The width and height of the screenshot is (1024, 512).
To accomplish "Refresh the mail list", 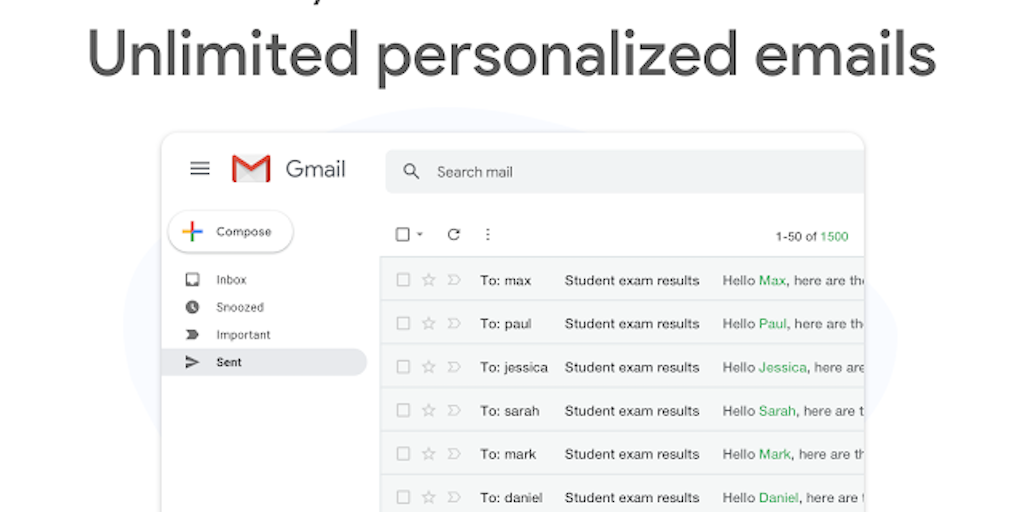I will point(453,235).
